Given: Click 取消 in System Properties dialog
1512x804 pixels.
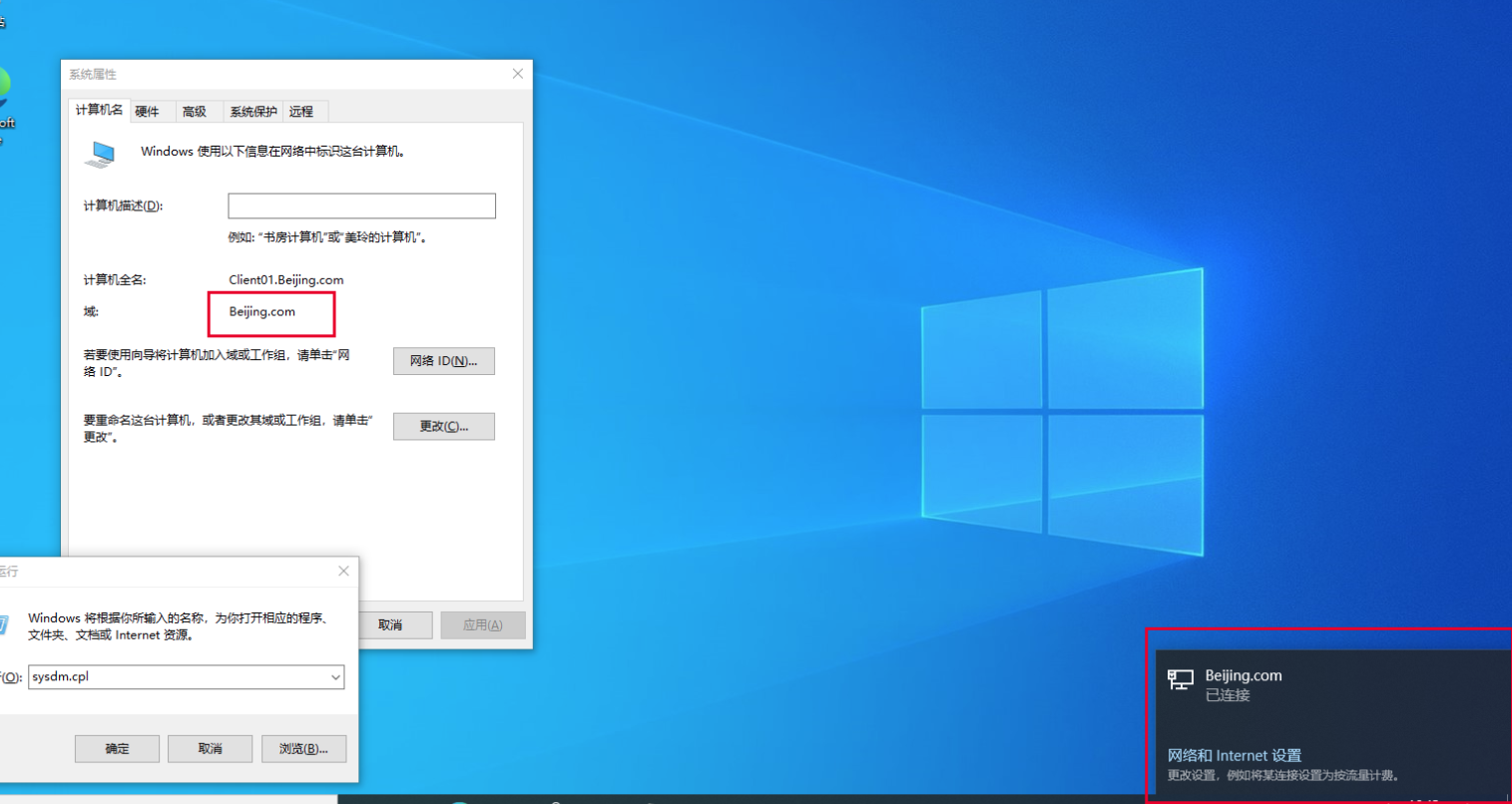Looking at the screenshot, I should tap(391, 625).
